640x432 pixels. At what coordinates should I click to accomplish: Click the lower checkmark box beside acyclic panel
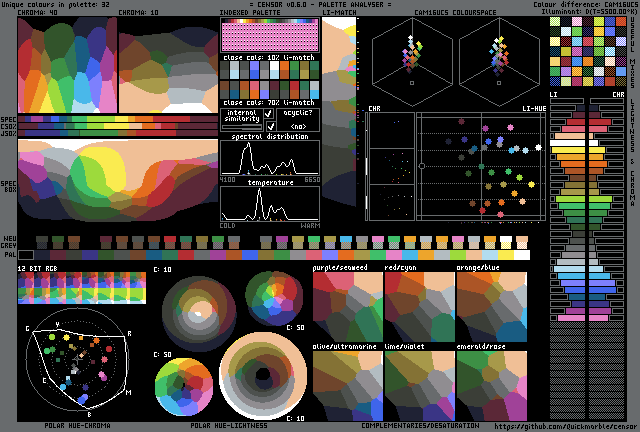click(x=270, y=126)
